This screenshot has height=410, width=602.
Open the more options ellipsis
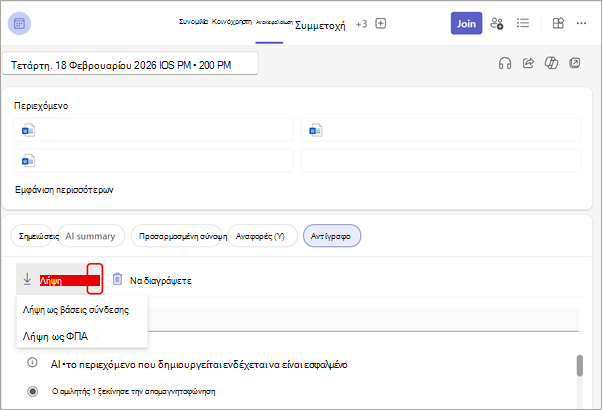click(581, 23)
